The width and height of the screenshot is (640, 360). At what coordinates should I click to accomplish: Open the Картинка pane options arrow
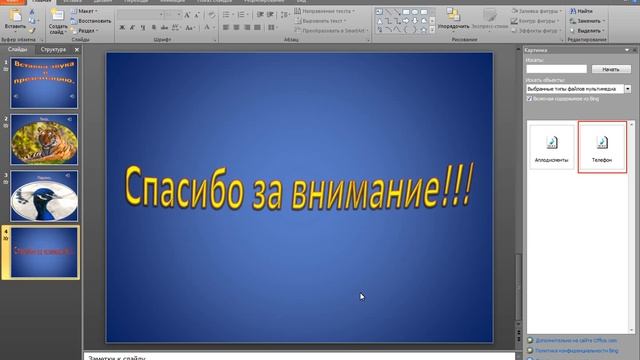627,50
